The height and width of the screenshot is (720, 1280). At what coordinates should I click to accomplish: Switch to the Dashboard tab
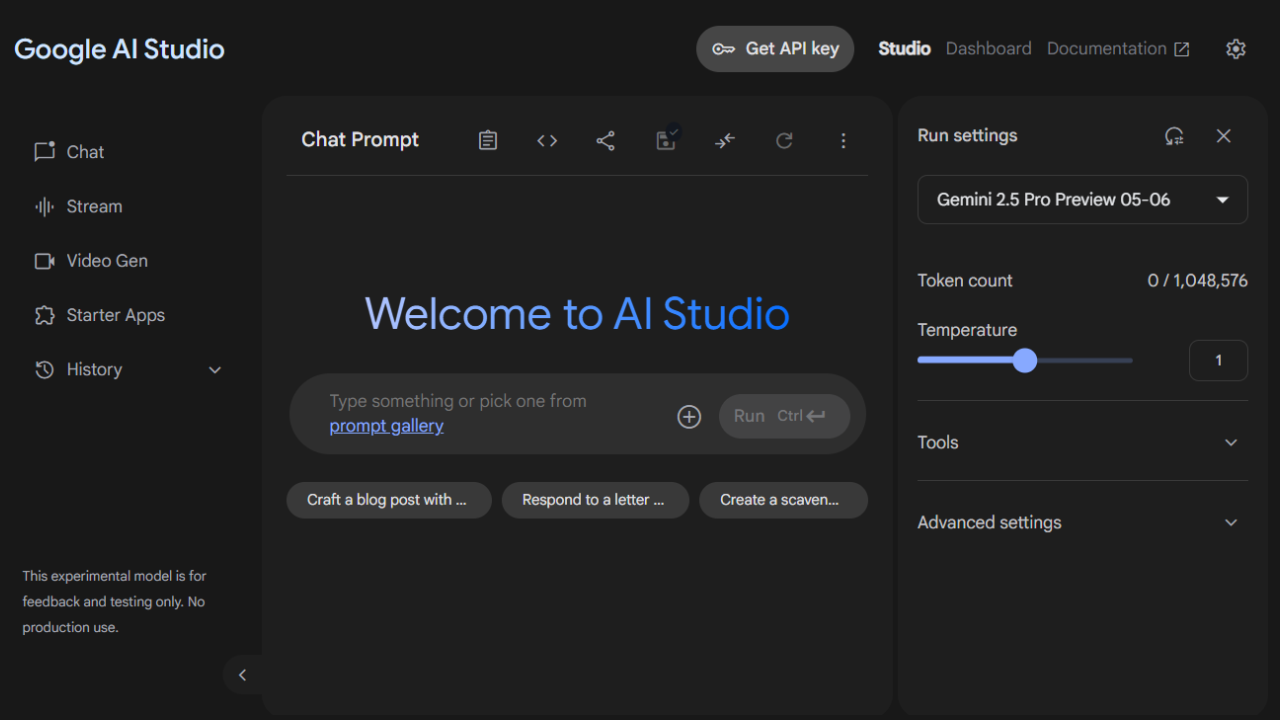coord(988,49)
